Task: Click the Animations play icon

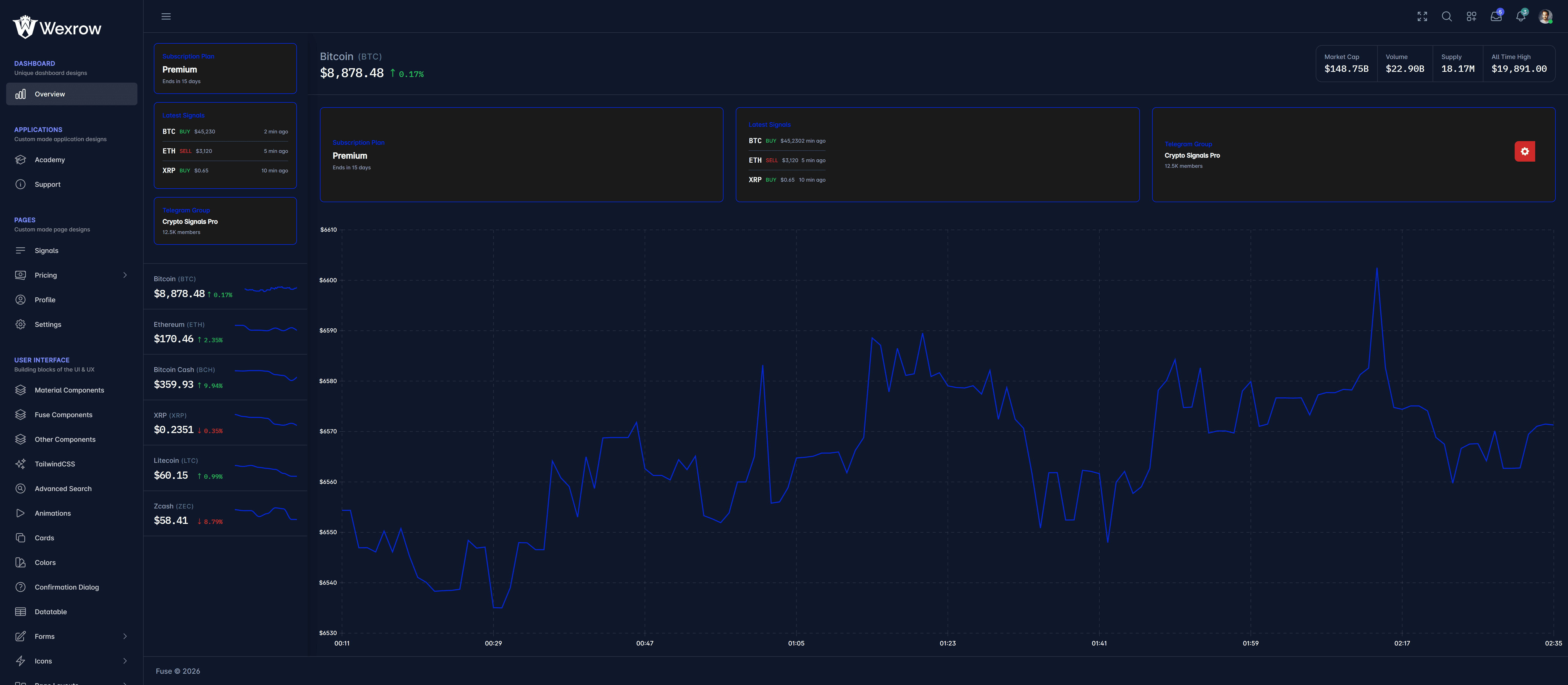Action: pos(21,513)
